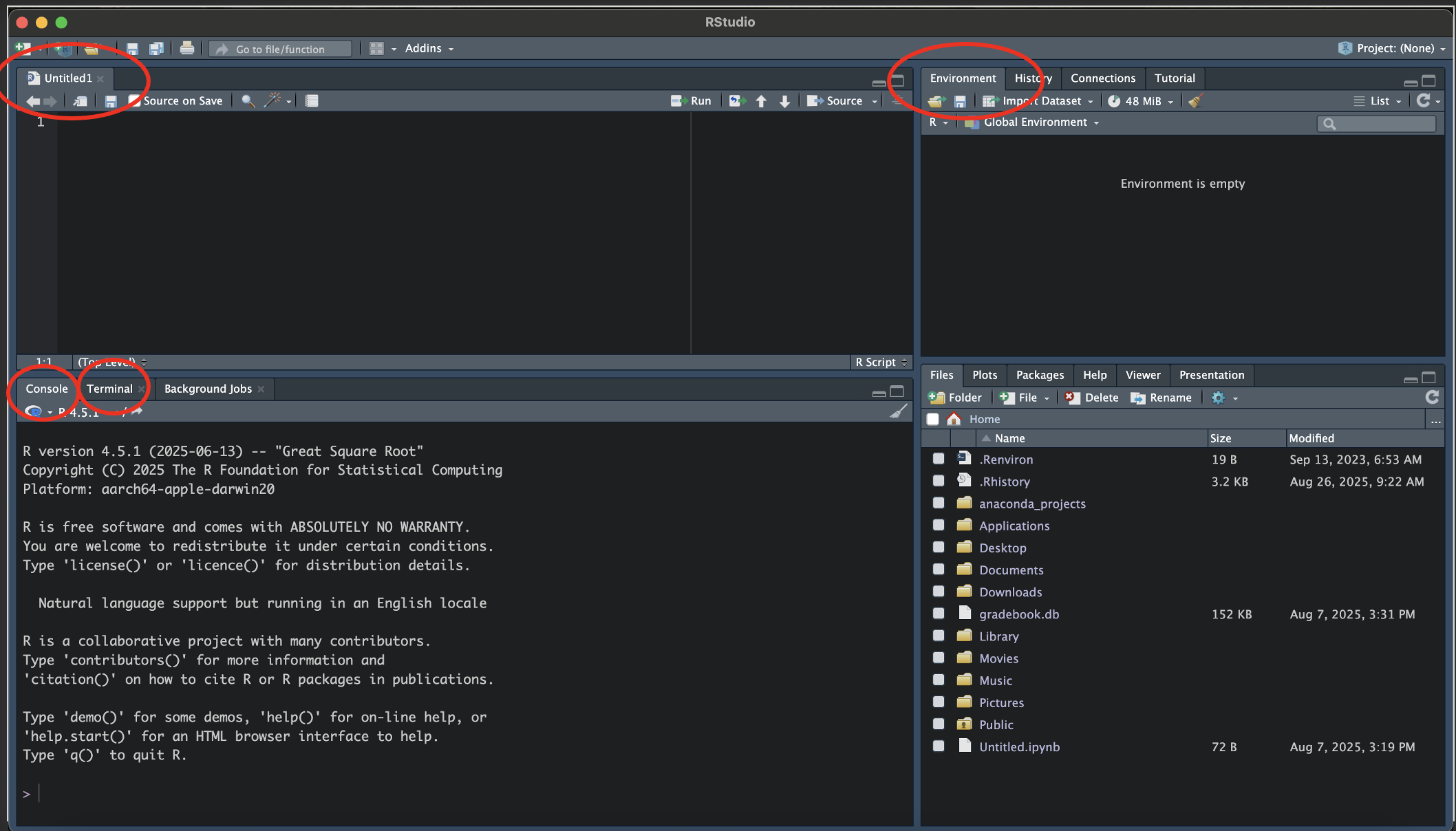
Task: Click the find/replace magnifier icon in editor
Action: point(248,101)
